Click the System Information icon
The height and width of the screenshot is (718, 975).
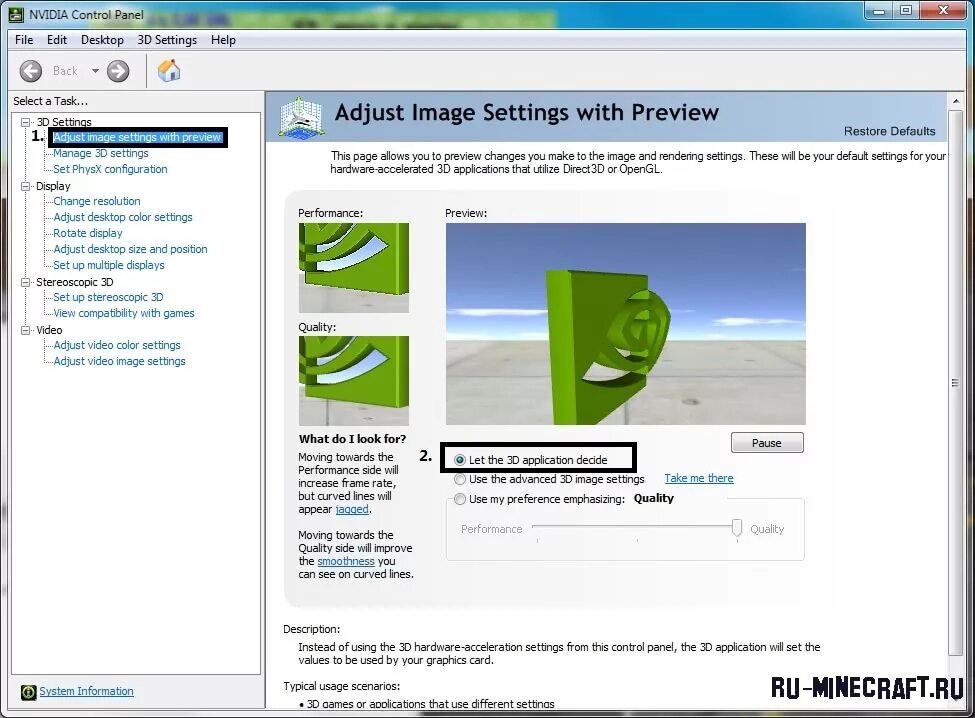28,692
